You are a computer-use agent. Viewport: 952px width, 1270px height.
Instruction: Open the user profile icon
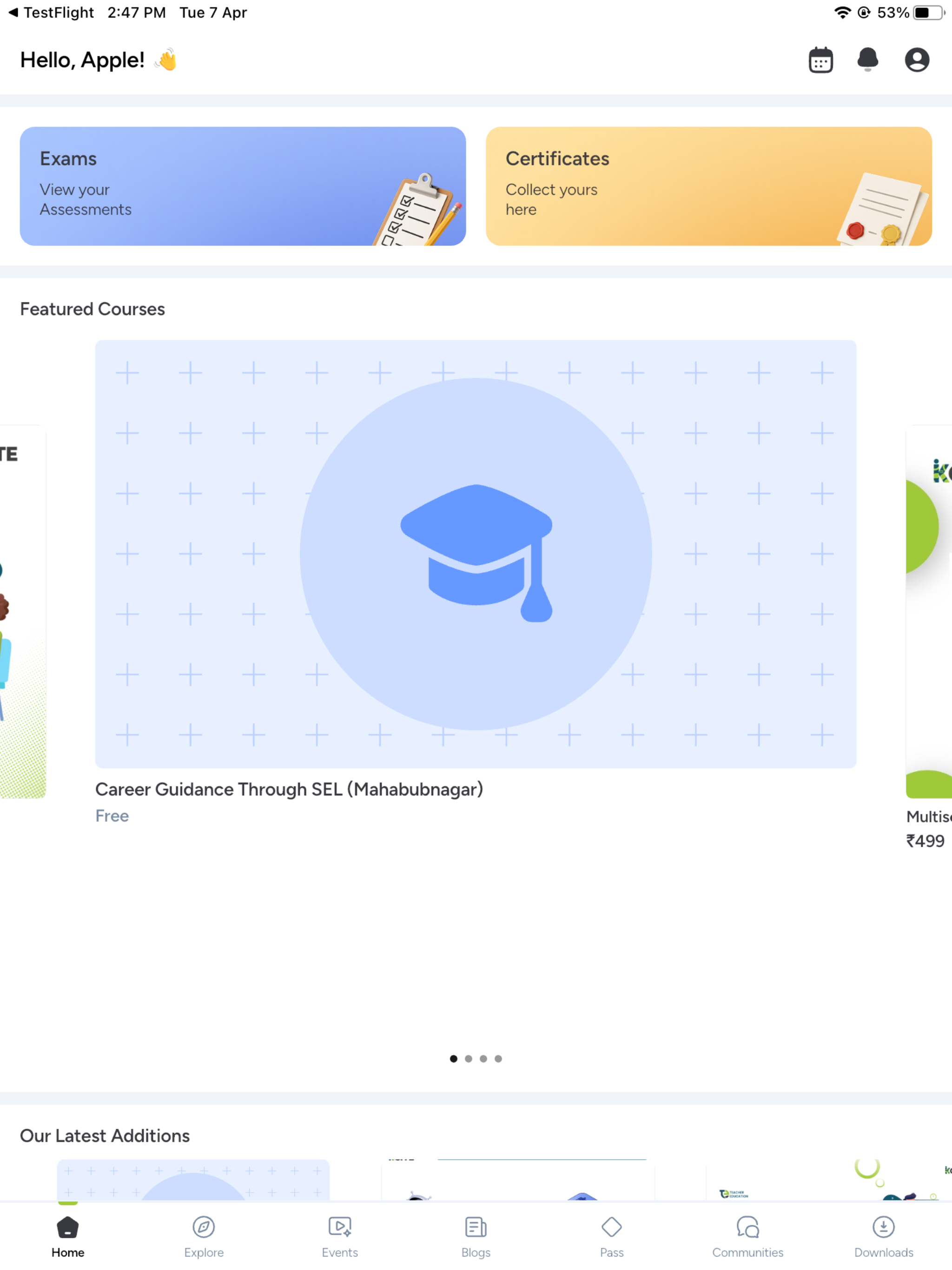point(917,60)
